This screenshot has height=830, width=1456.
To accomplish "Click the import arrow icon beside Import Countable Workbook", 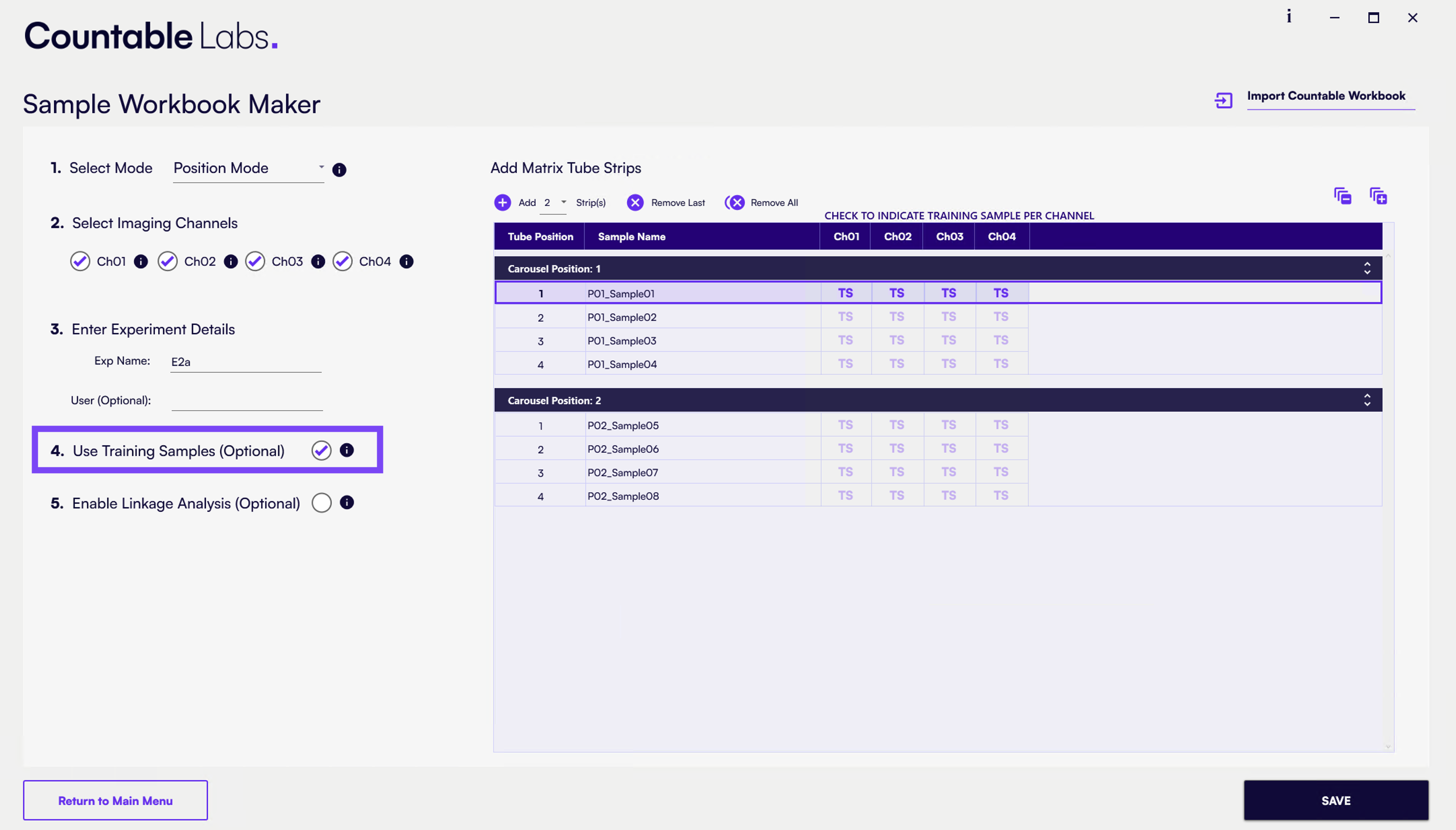I will pyautogui.click(x=1224, y=100).
